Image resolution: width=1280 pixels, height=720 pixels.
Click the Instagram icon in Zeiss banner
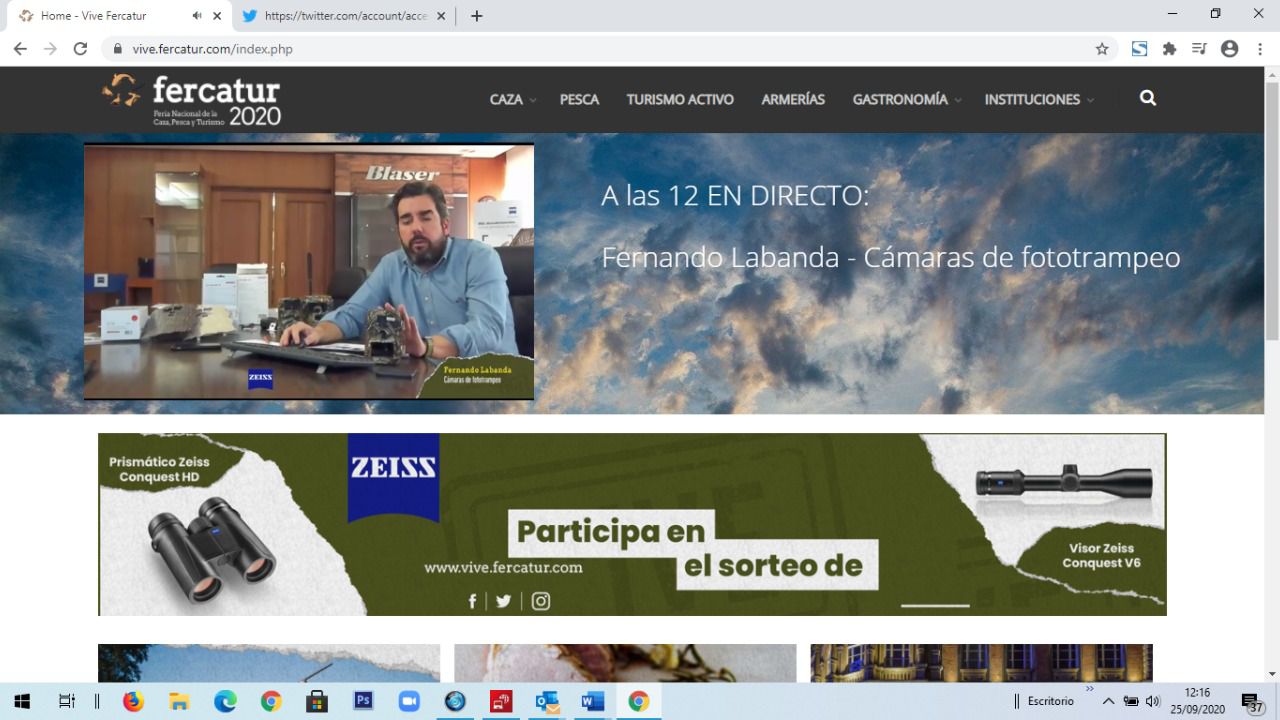(541, 601)
